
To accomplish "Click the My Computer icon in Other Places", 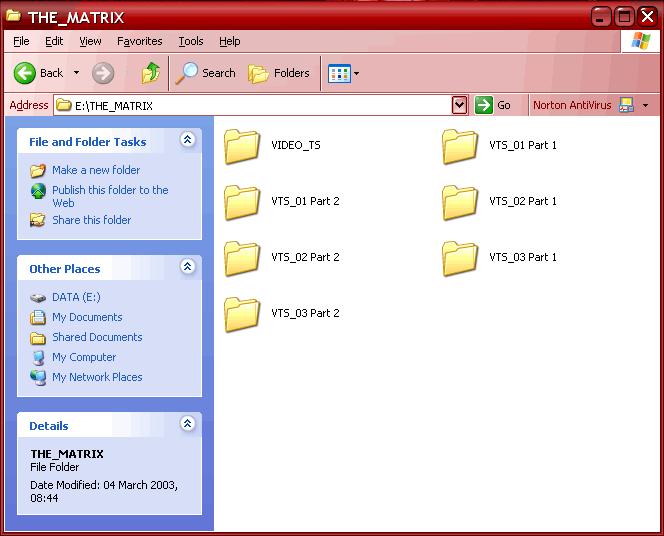I will point(38,358).
